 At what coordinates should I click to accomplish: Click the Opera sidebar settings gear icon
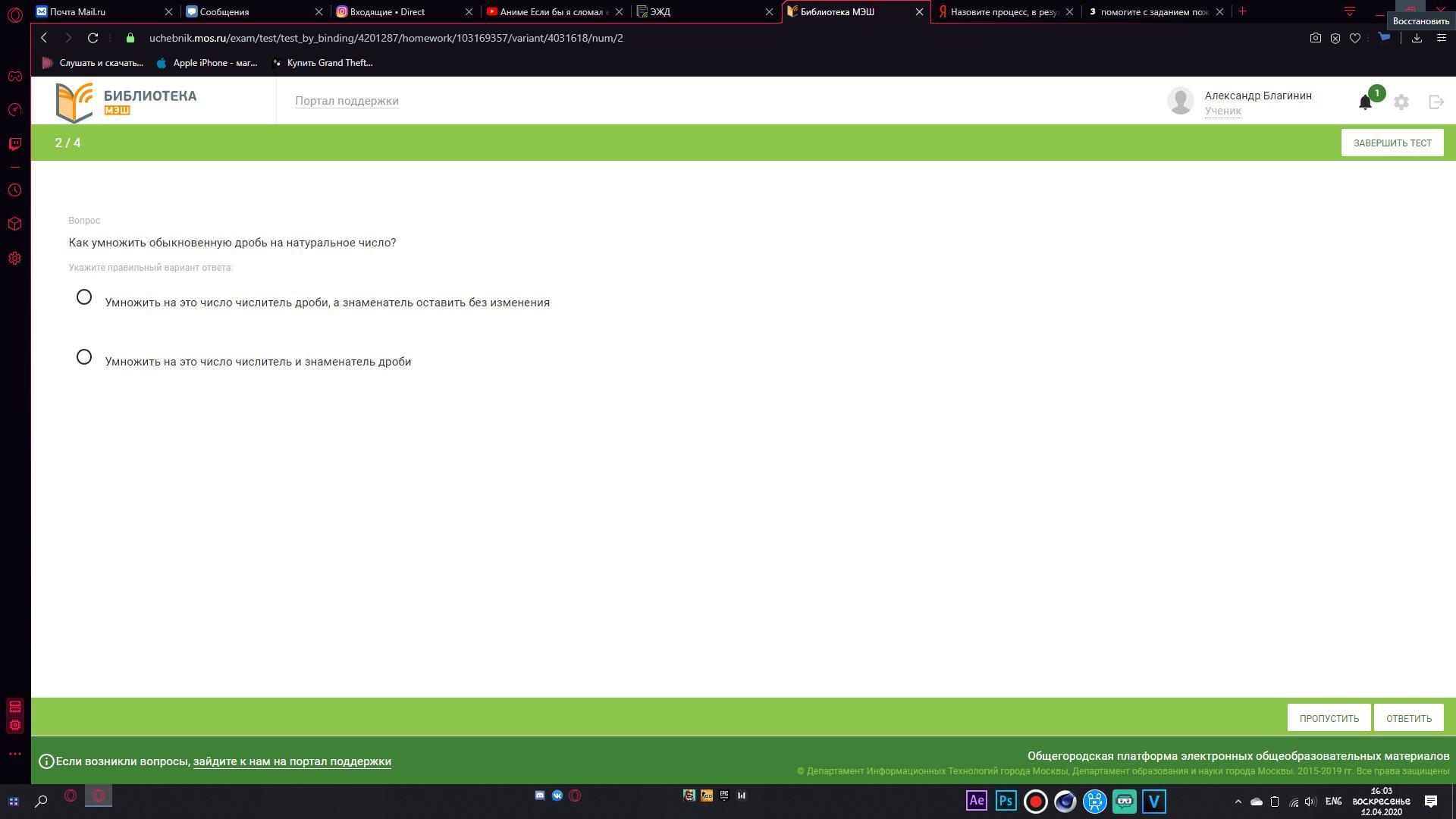pos(14,259)
